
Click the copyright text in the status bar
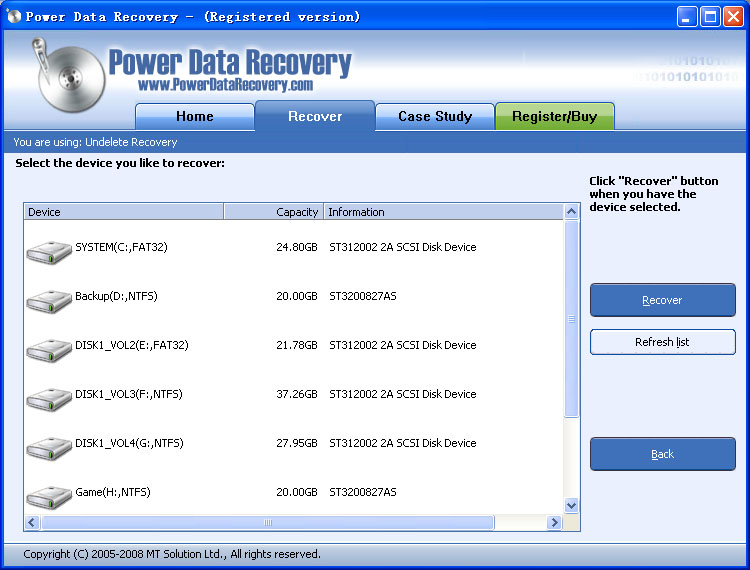(x=172, y=554)
